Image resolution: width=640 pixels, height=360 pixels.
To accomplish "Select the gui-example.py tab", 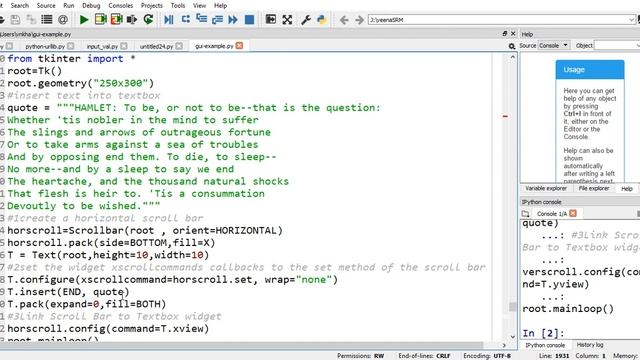I will (x=214, y=46).
